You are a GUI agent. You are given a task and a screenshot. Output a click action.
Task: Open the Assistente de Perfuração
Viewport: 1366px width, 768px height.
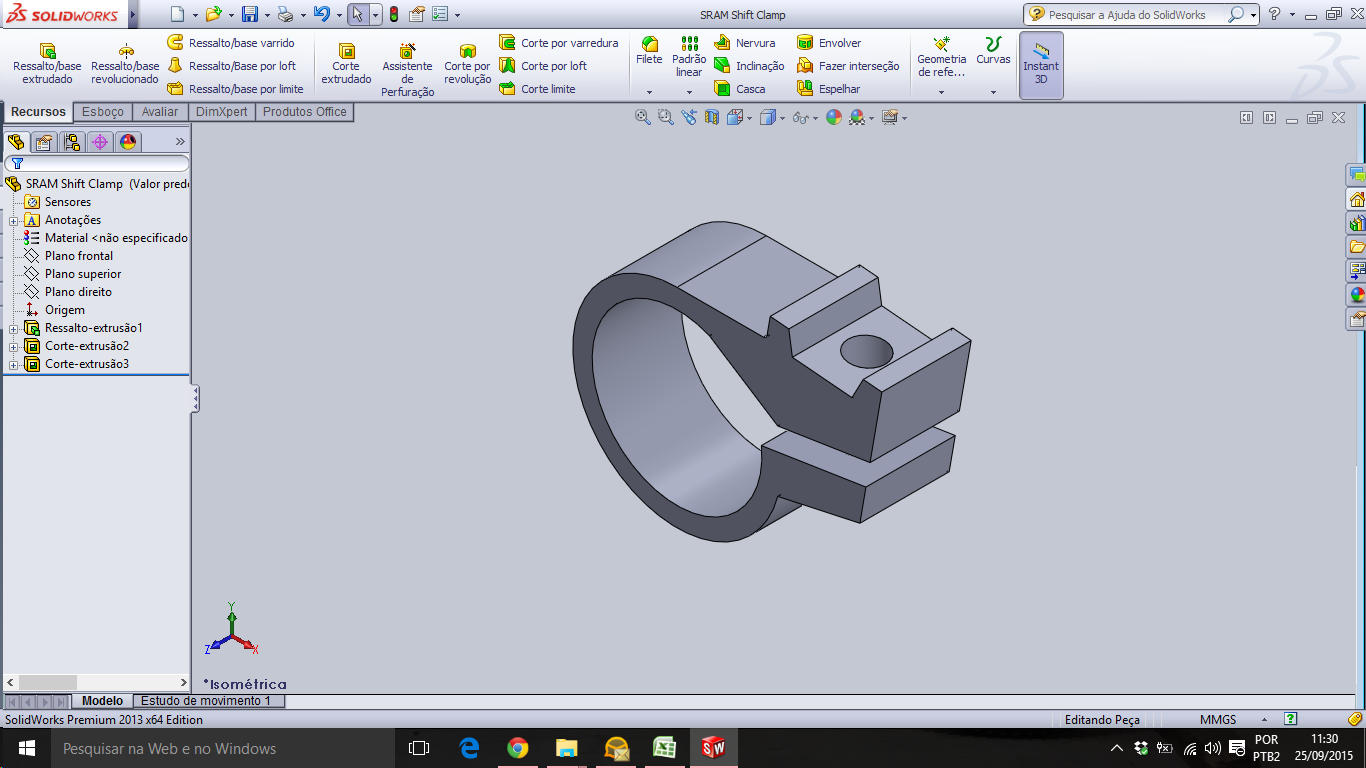(x=408, y=70)
